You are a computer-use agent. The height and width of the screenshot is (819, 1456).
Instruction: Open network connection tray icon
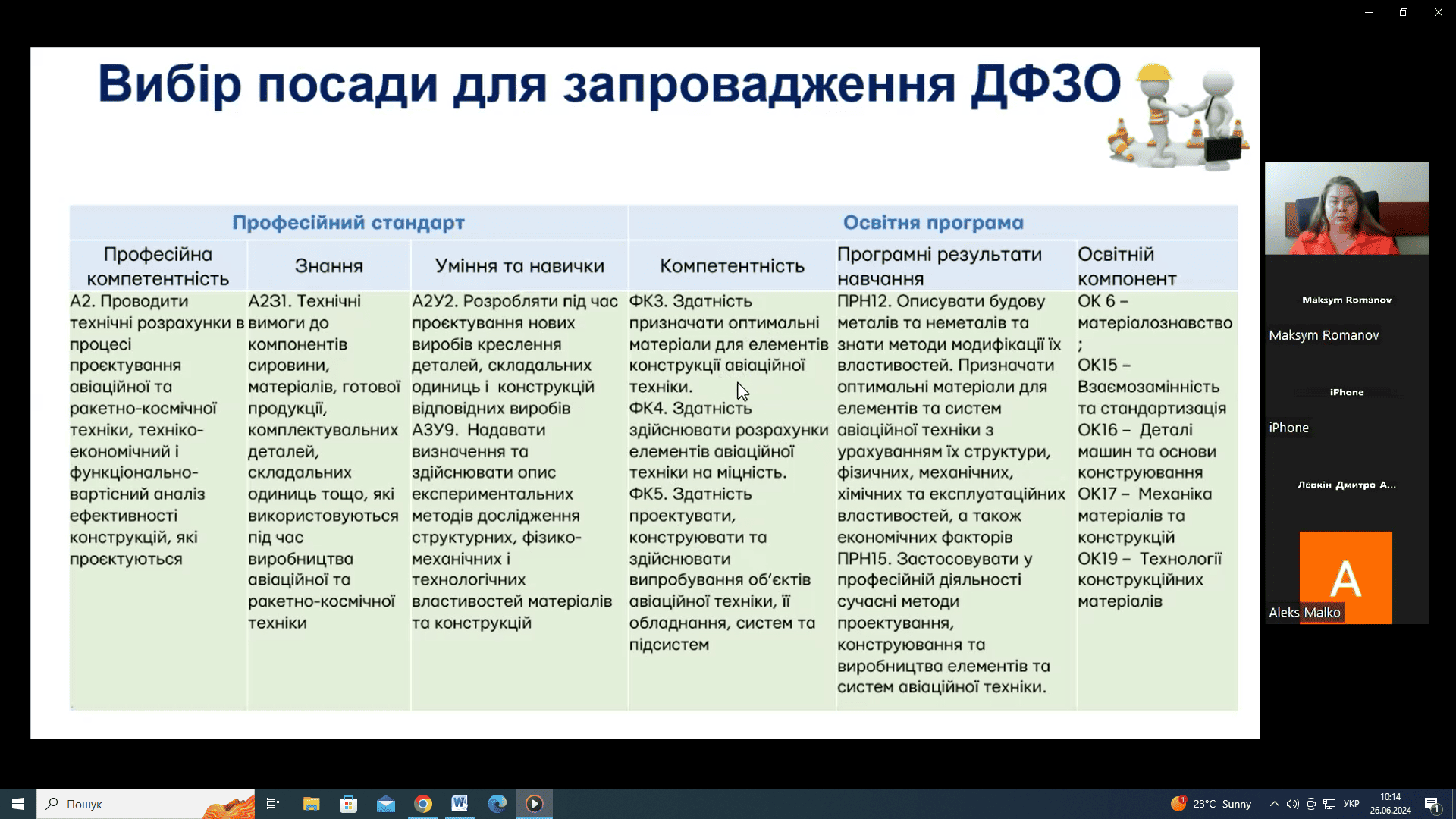click(1329, 804)
